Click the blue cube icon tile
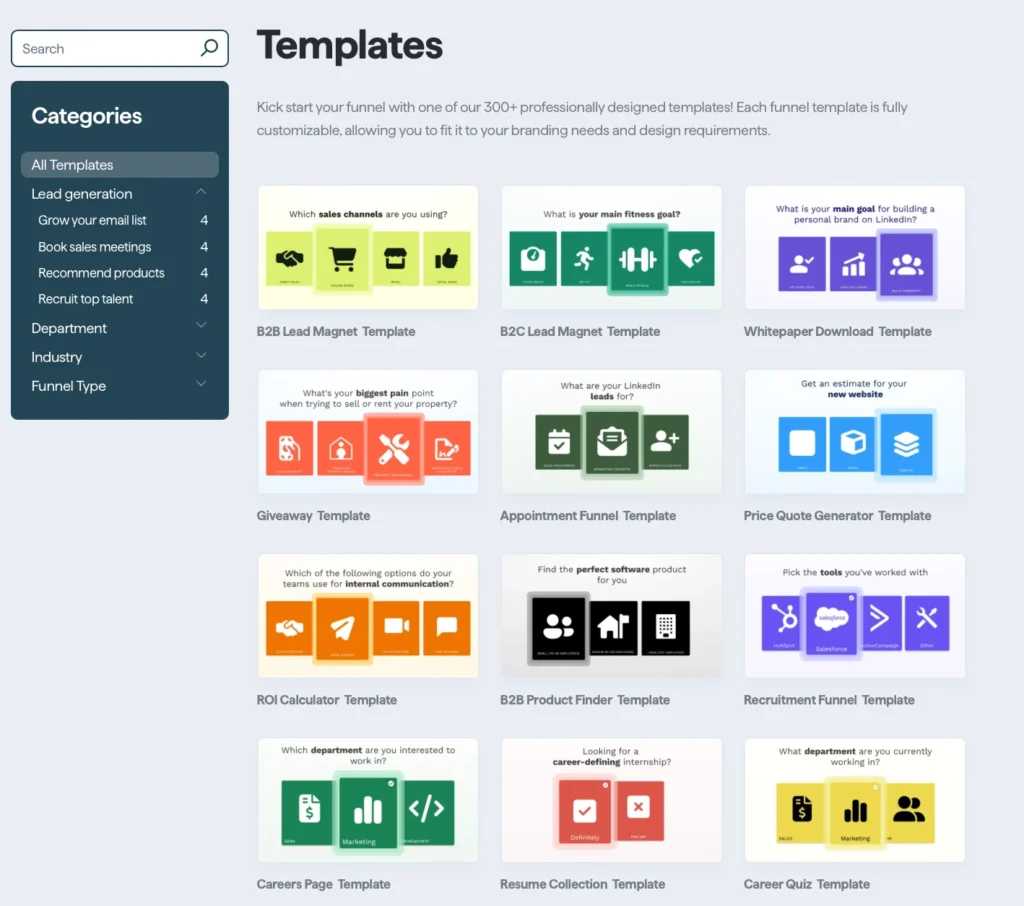This screenshot has height=906, width=1024. pos(853,444)
